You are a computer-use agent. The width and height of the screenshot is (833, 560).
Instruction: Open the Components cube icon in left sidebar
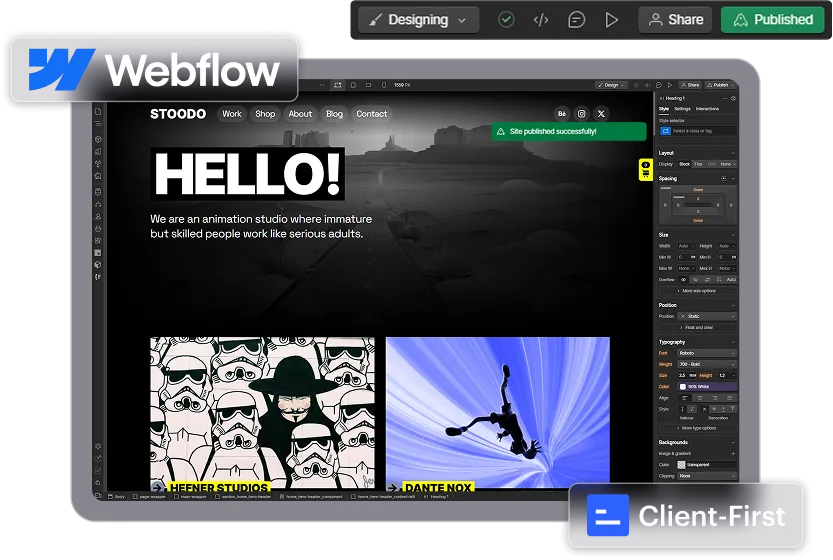[x=98, y=139]
